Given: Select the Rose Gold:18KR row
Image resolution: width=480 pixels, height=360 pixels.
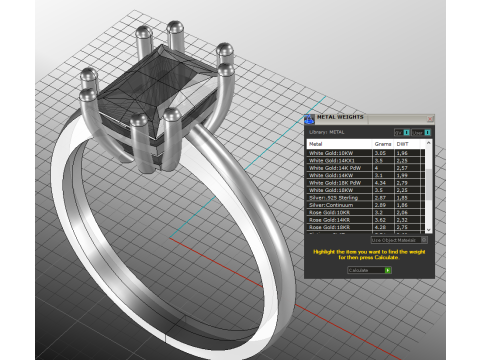Looking at the screenshot, I should click(366, 227).
